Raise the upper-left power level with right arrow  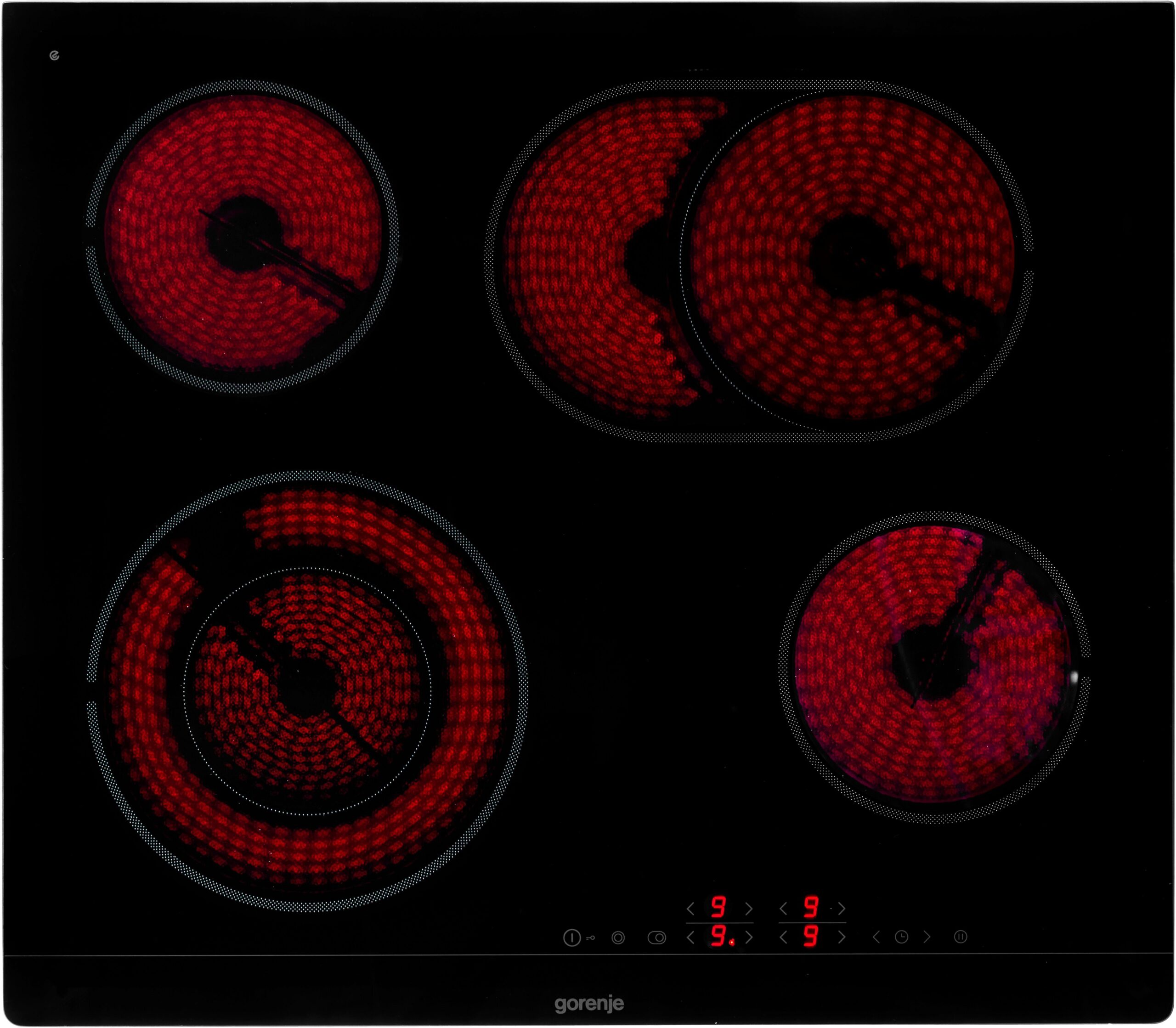[749, 909]
